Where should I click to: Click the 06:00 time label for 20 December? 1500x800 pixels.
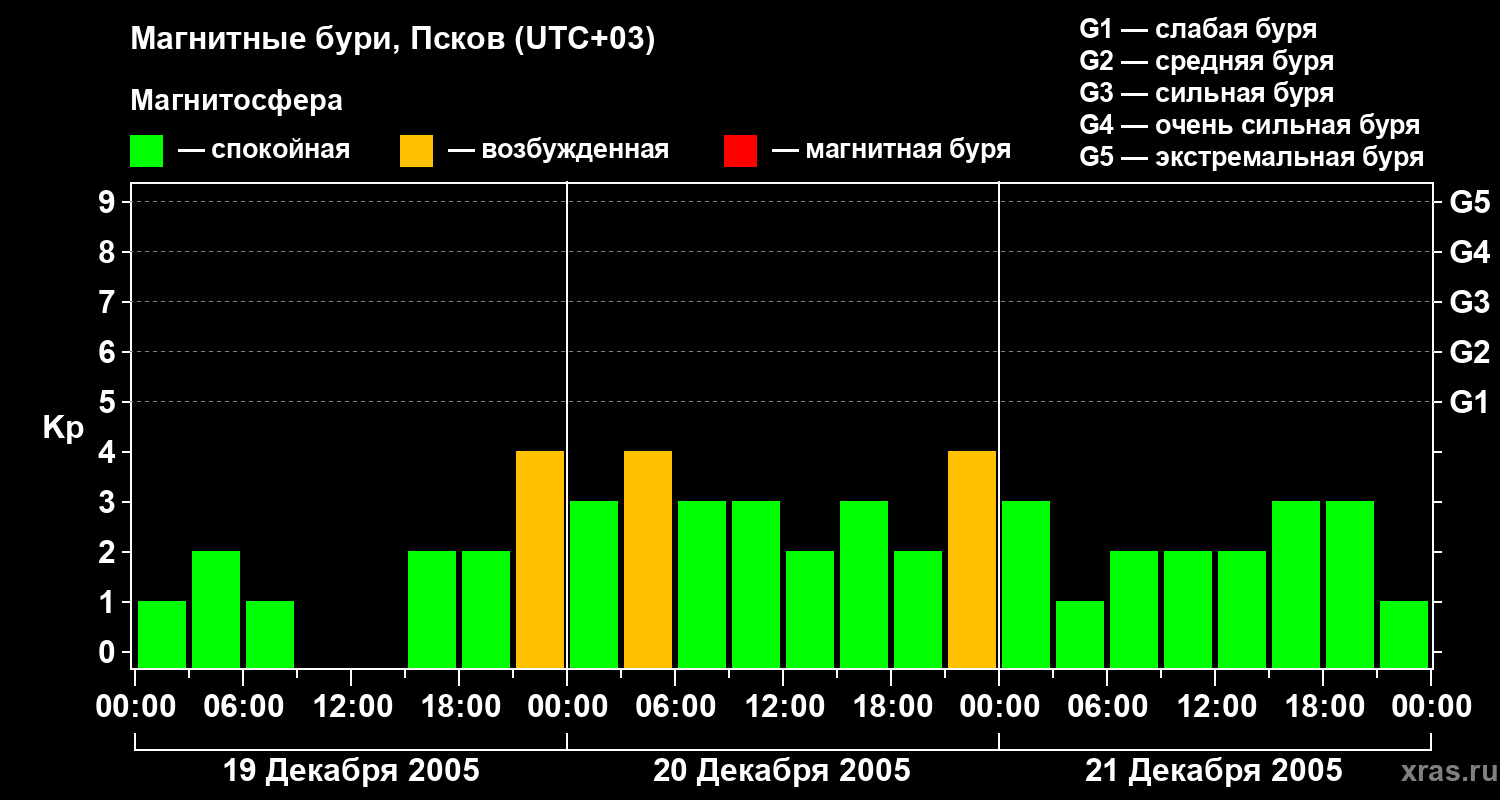[x=675, y=707]
